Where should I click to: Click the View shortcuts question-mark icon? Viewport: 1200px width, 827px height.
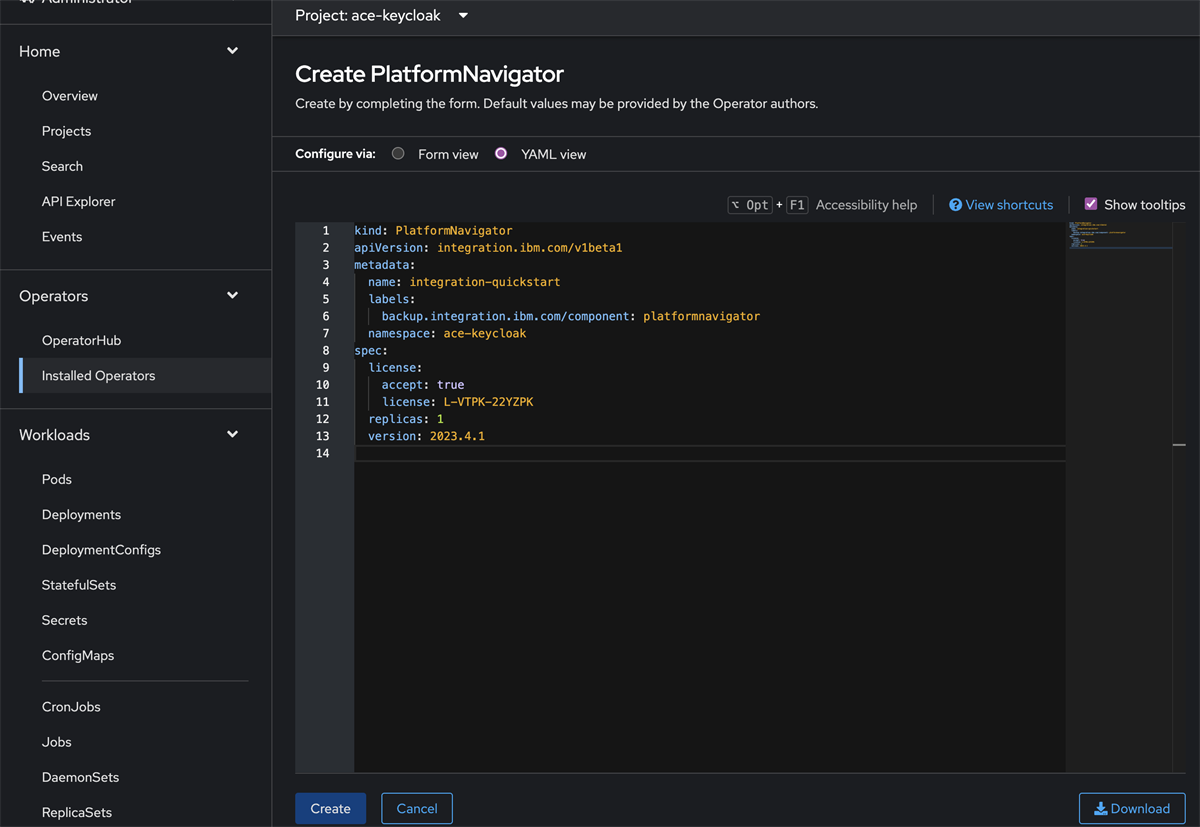[955, 205]
